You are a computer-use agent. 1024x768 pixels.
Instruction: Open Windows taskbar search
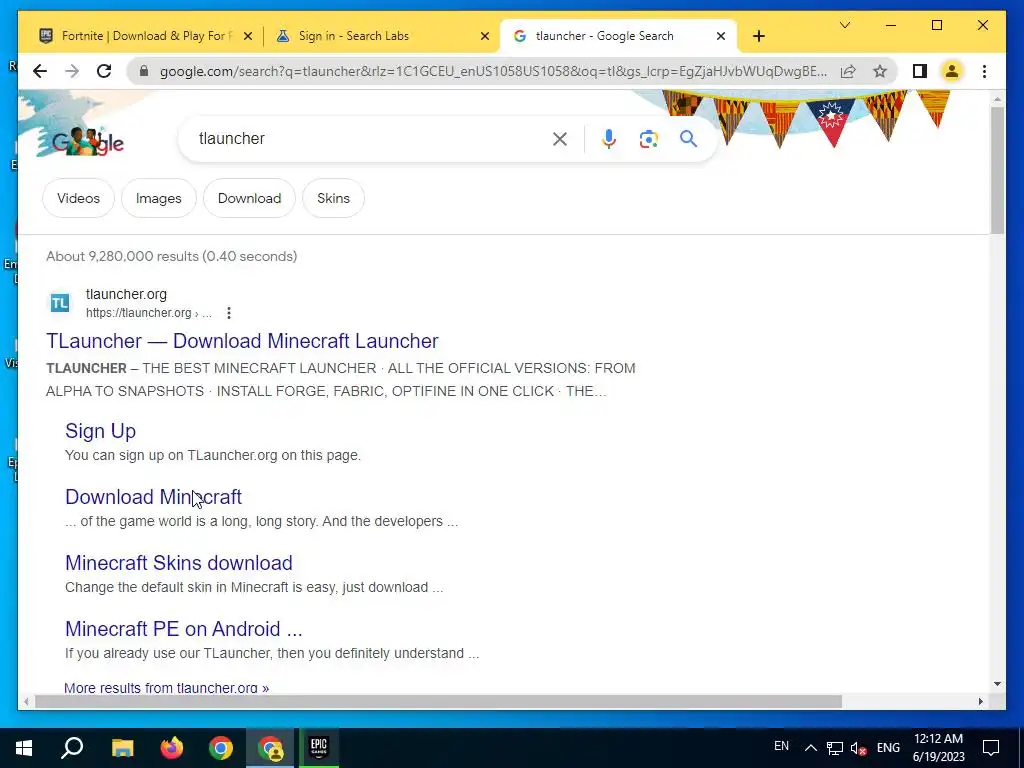coord(72,748)
